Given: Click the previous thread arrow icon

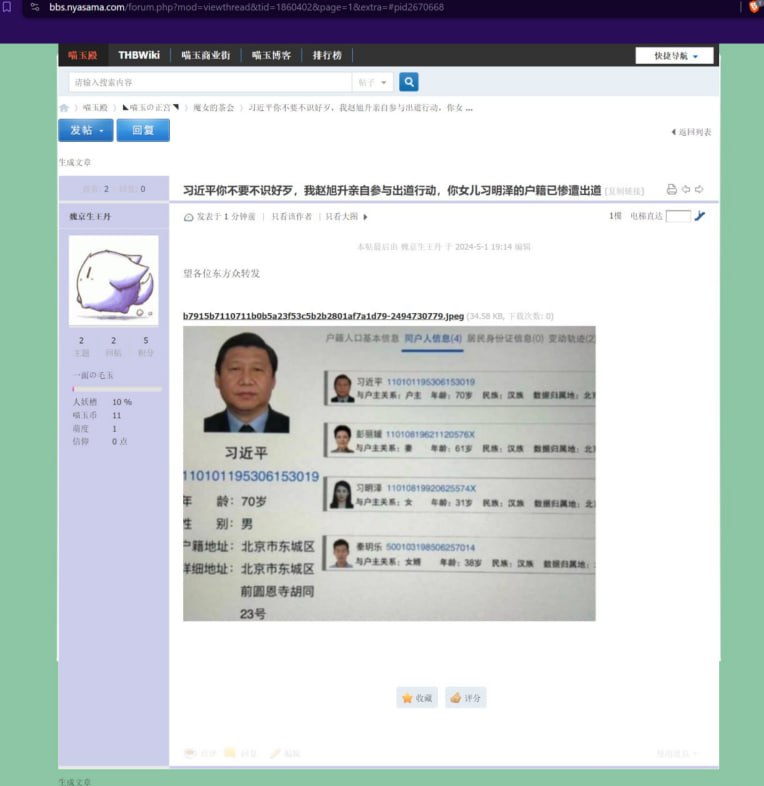Looking at the screenshot, I should point(685,189).
